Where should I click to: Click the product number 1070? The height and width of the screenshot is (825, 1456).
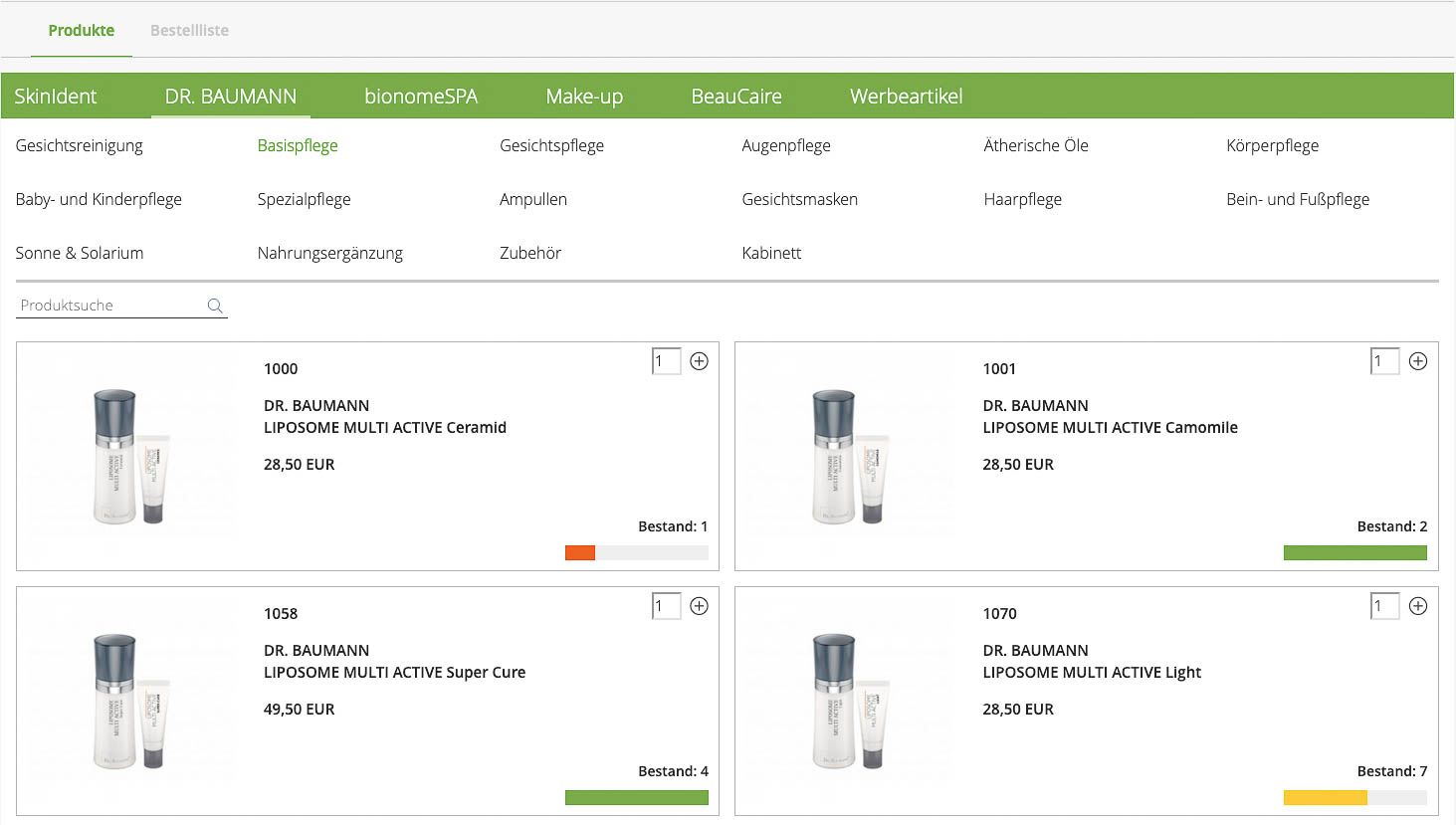(999, 614)
